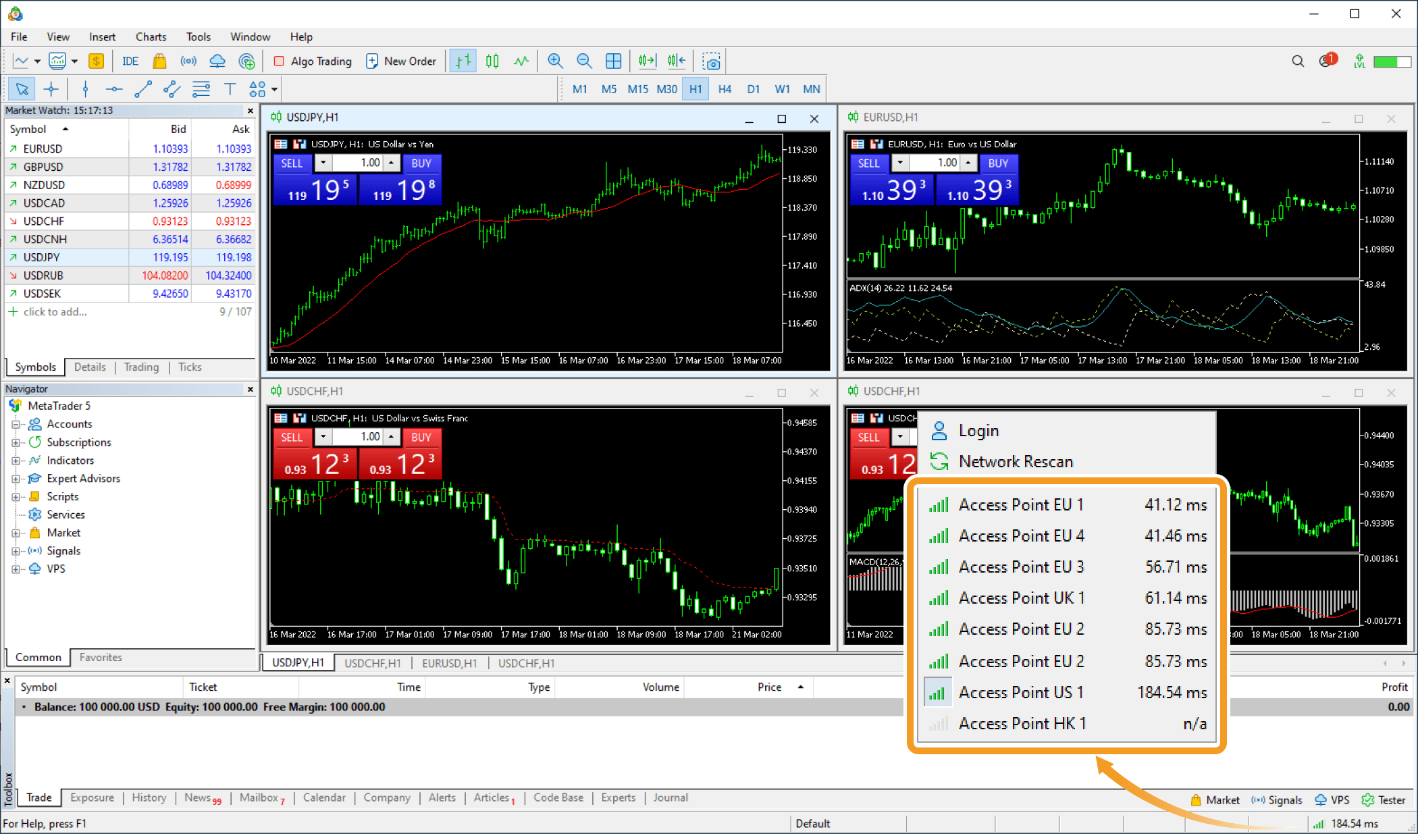This screenshot has width=1418, height=840.
Task: Click the notifications chat icon with badge
Action: (1328, 61)
